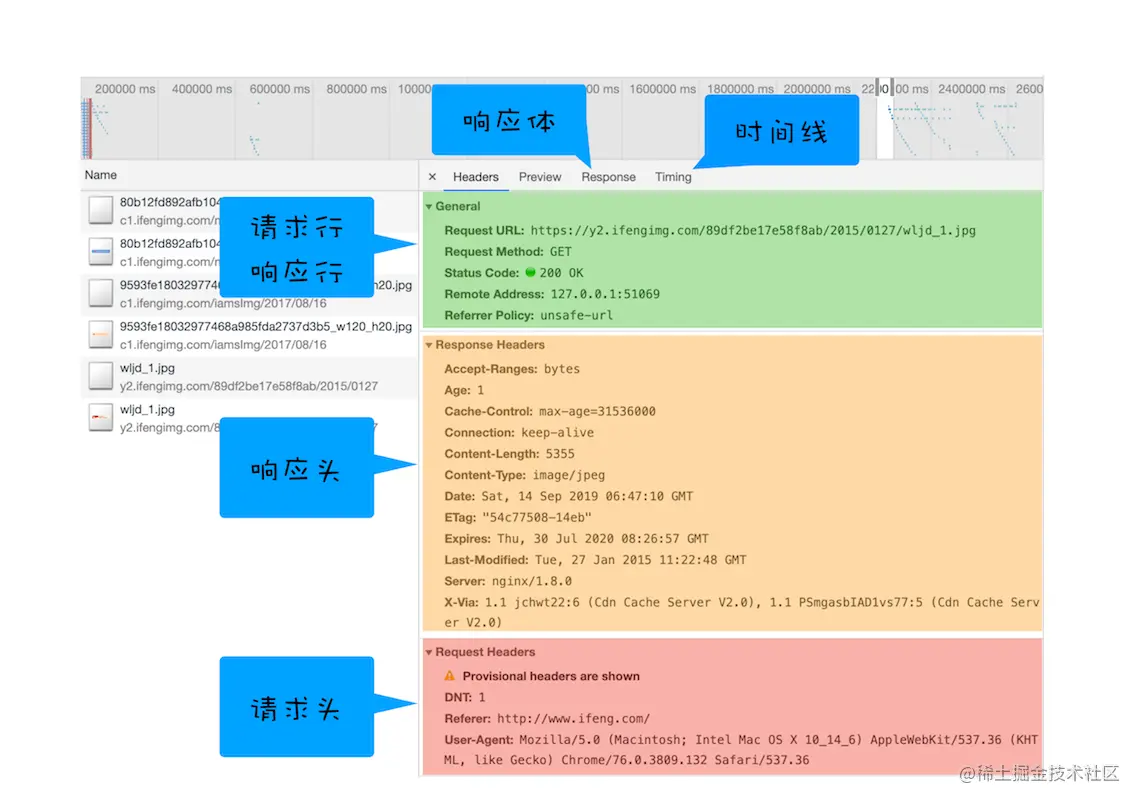Screen dimensions: 1142x806
Task: Close the request details pane
Action: click(433, 177)
